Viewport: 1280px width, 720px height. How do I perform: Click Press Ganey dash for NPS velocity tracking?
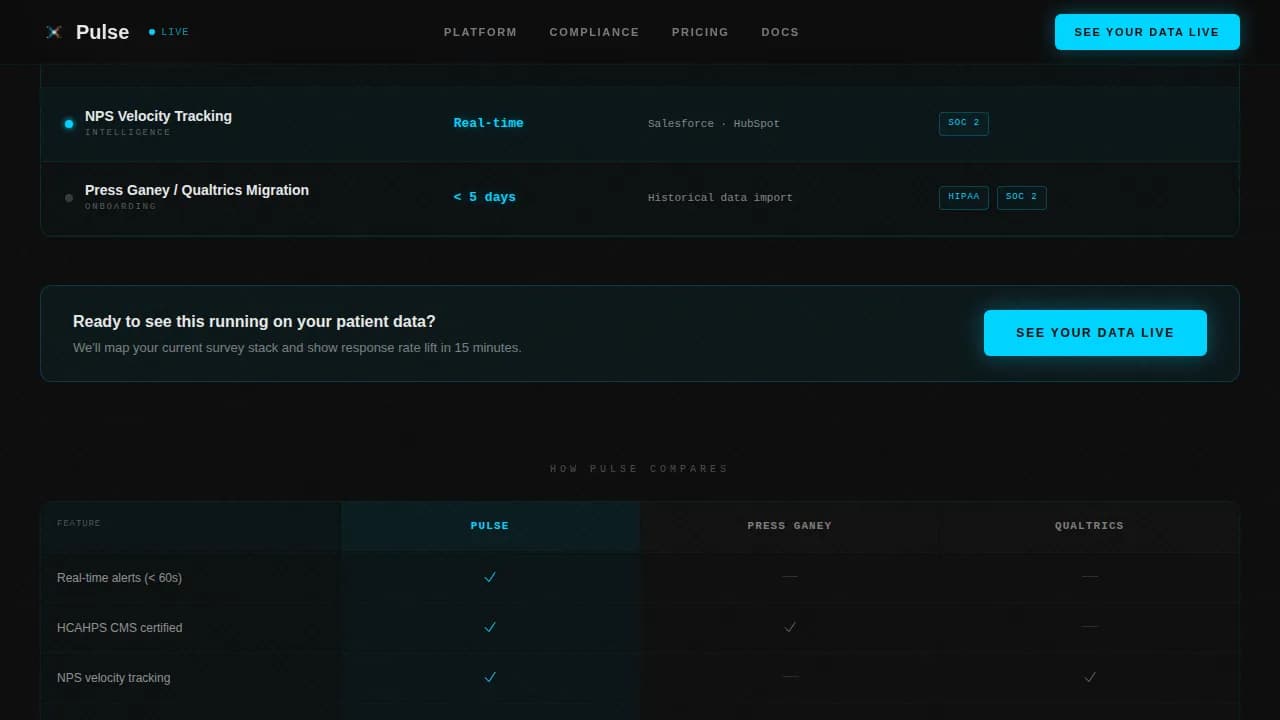click(790, 677)
